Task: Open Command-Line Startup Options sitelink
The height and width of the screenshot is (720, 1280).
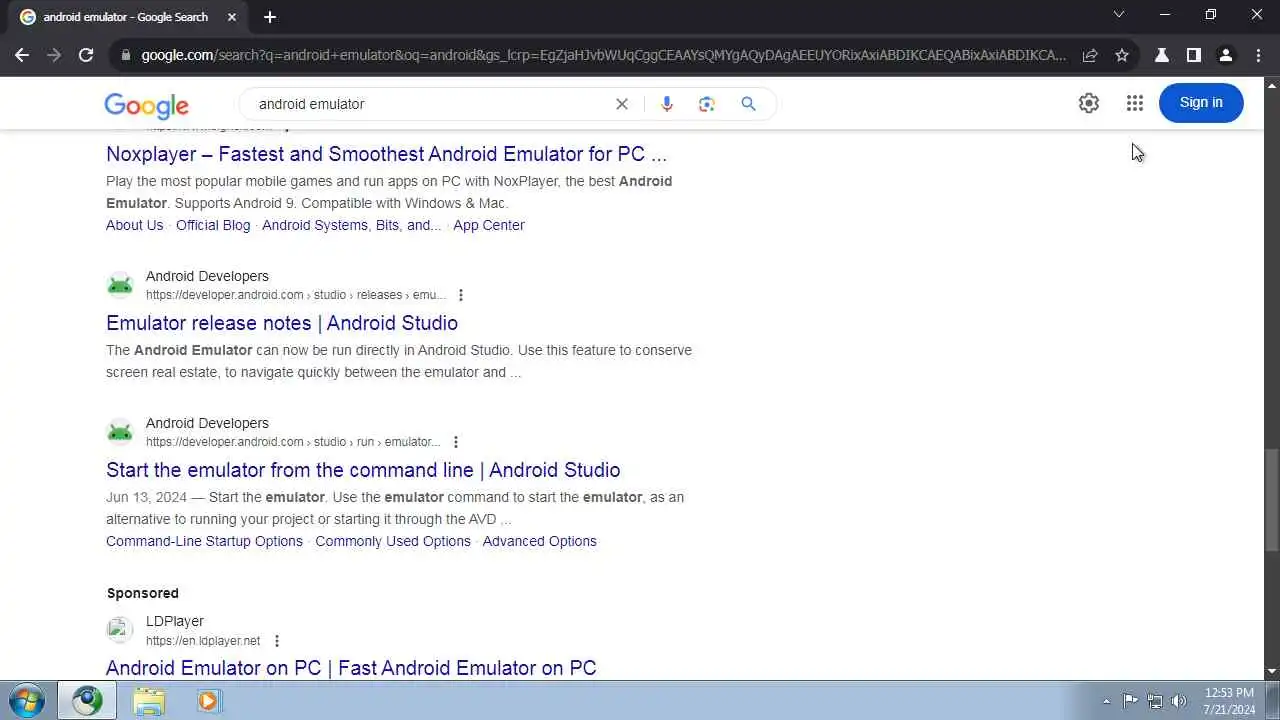Action: click(x=204, y=541)
